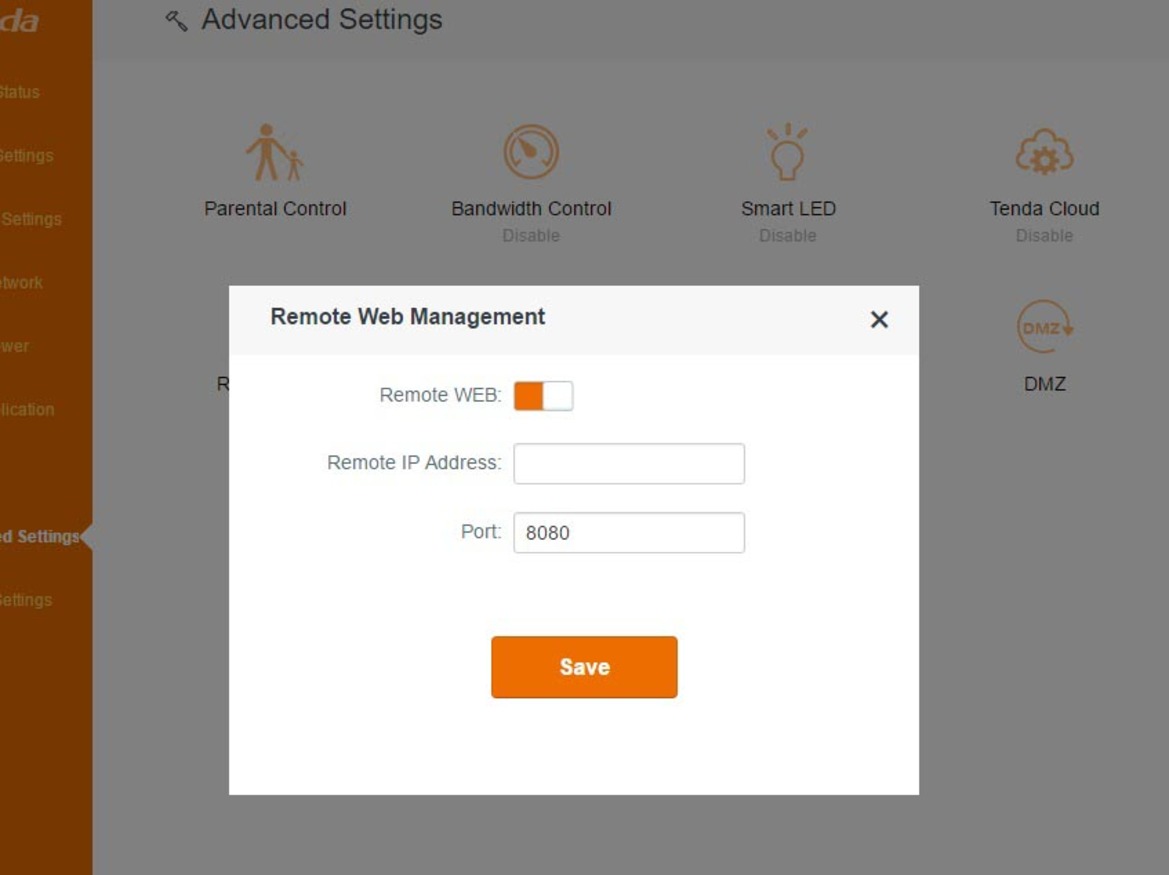The height and width of the screenshot is (875, 1169).
Task: Click the DMZ label text
Action: [x=1044, y=384]
